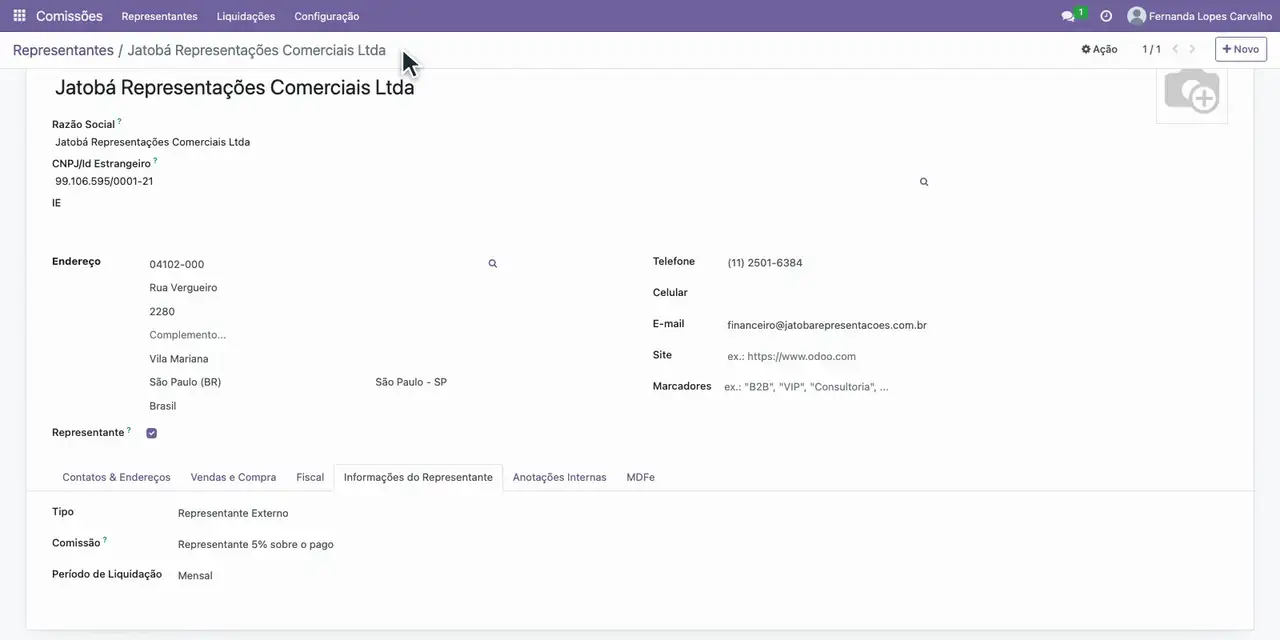Click the Site field placeholder
The height and width of the screenshot is (640, 1280).
click(792, 356)
